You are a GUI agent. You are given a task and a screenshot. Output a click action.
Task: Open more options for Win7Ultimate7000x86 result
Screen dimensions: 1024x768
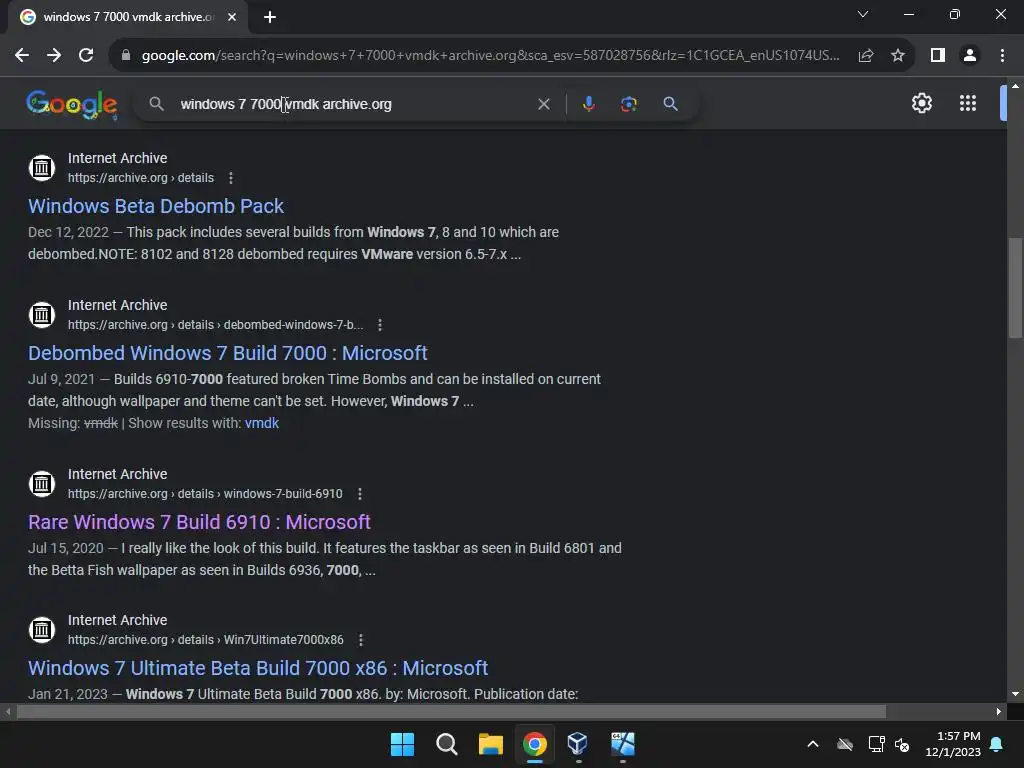(360, 640)
